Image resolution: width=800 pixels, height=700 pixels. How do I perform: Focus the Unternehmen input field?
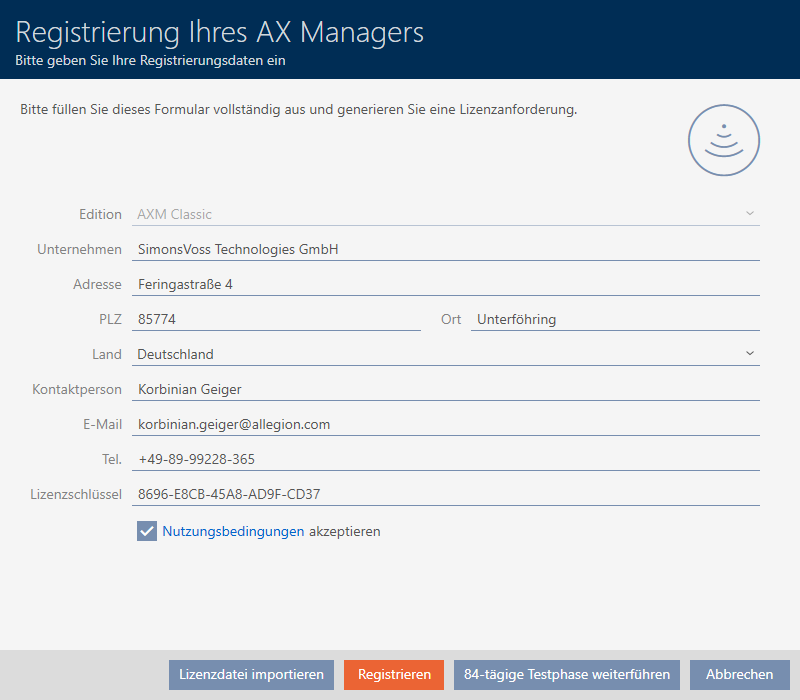445,249
